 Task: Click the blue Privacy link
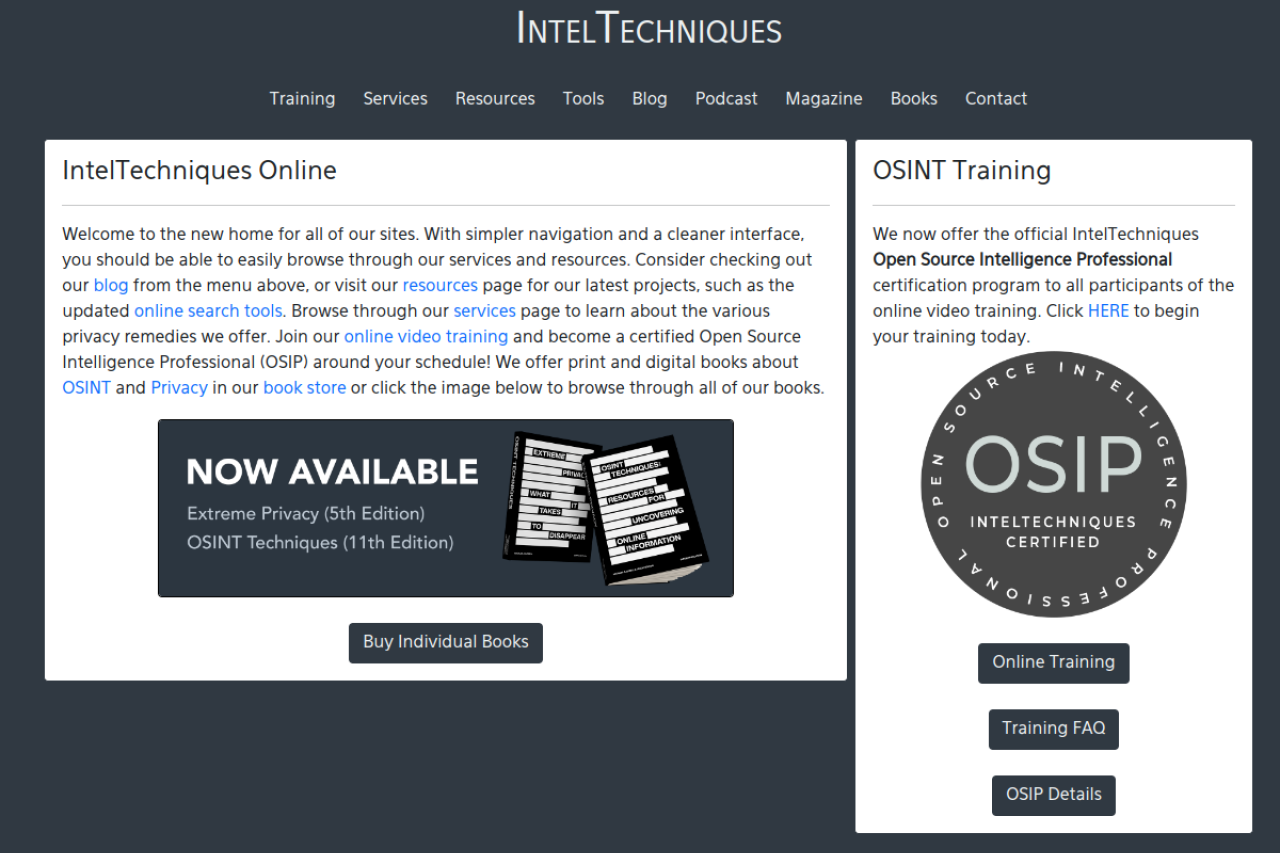tap(179, 388)
